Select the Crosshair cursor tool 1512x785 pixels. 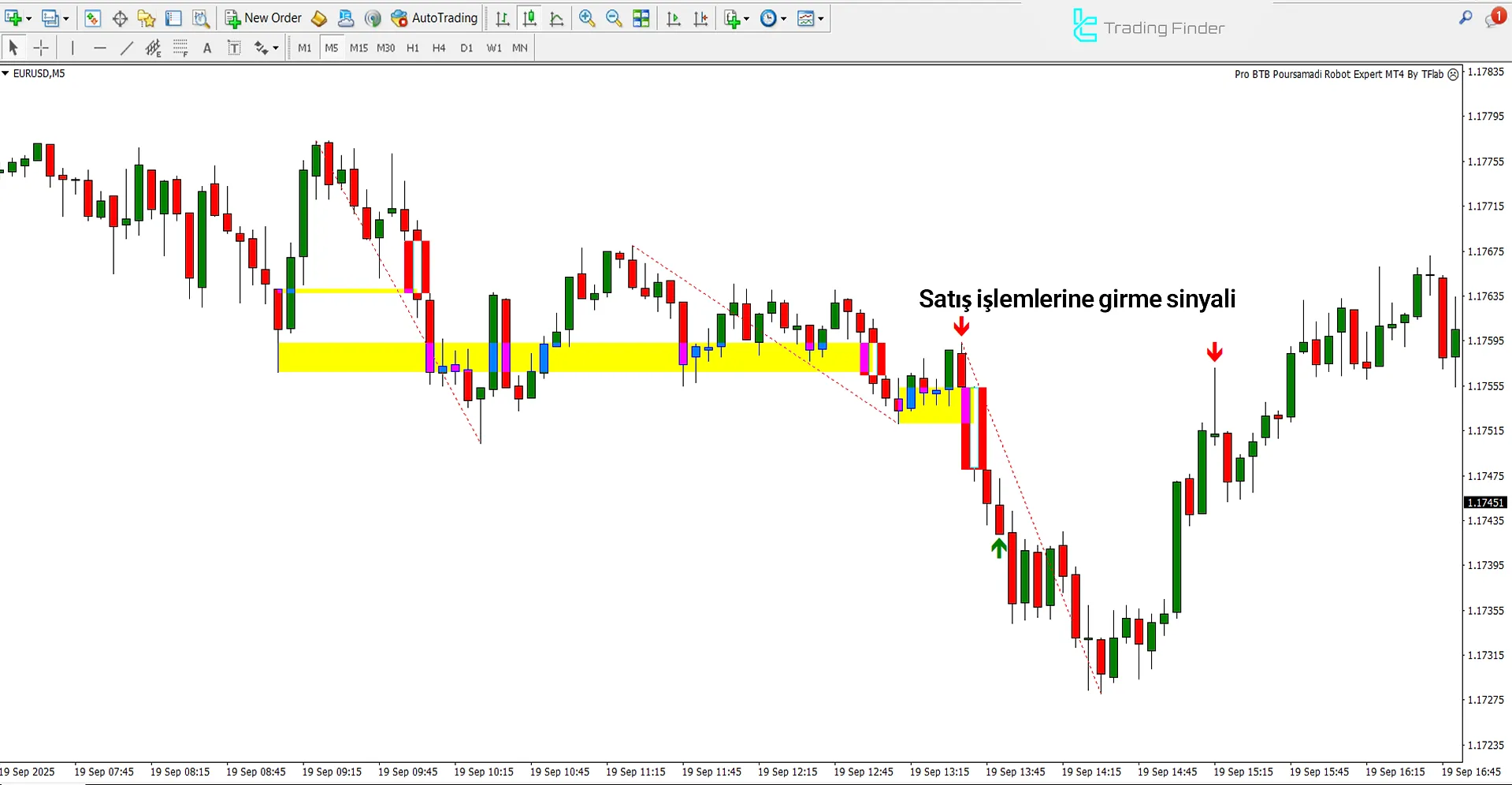(41, 48)
